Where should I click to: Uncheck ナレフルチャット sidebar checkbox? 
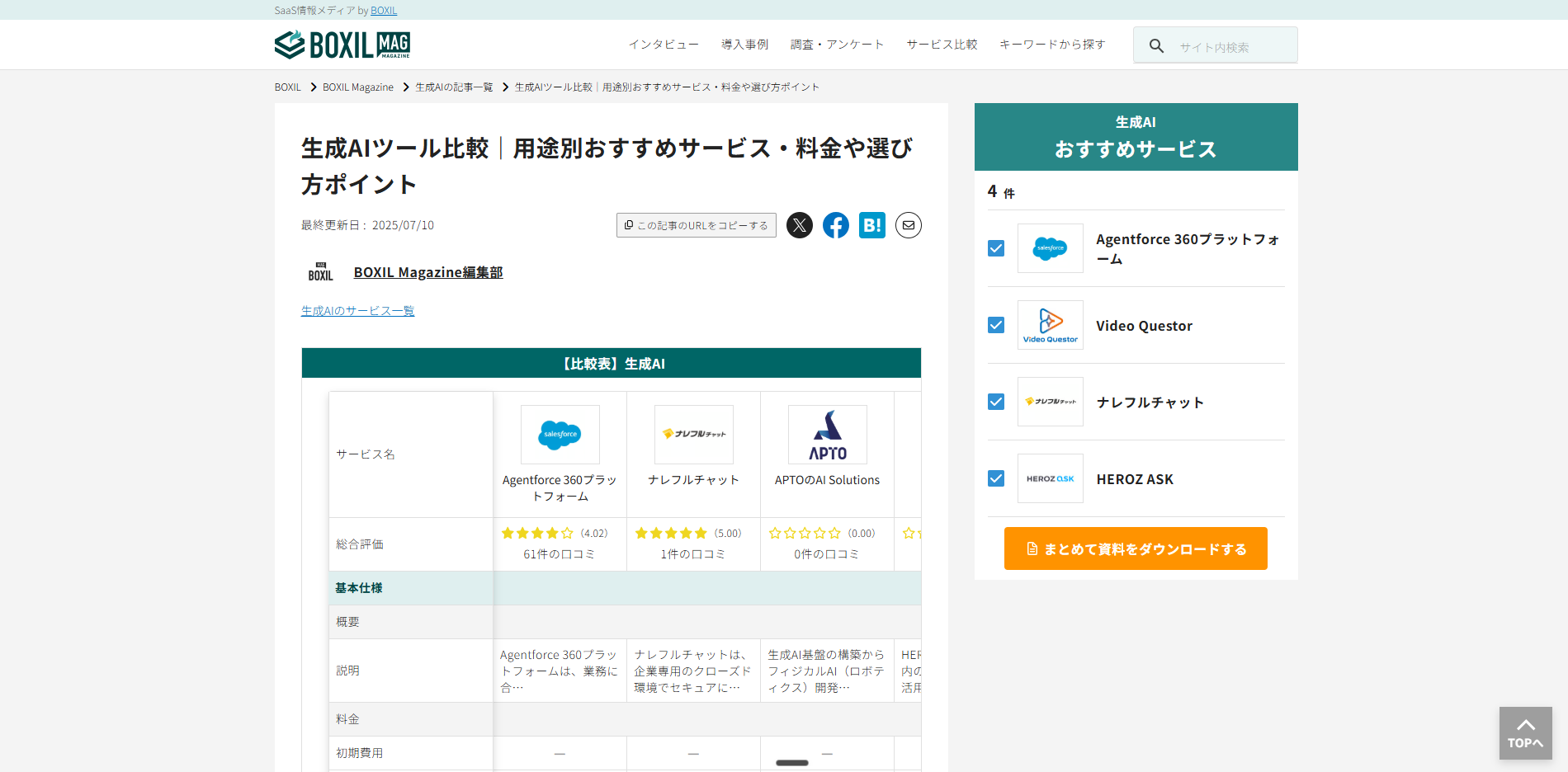click(x=996, y=402)
